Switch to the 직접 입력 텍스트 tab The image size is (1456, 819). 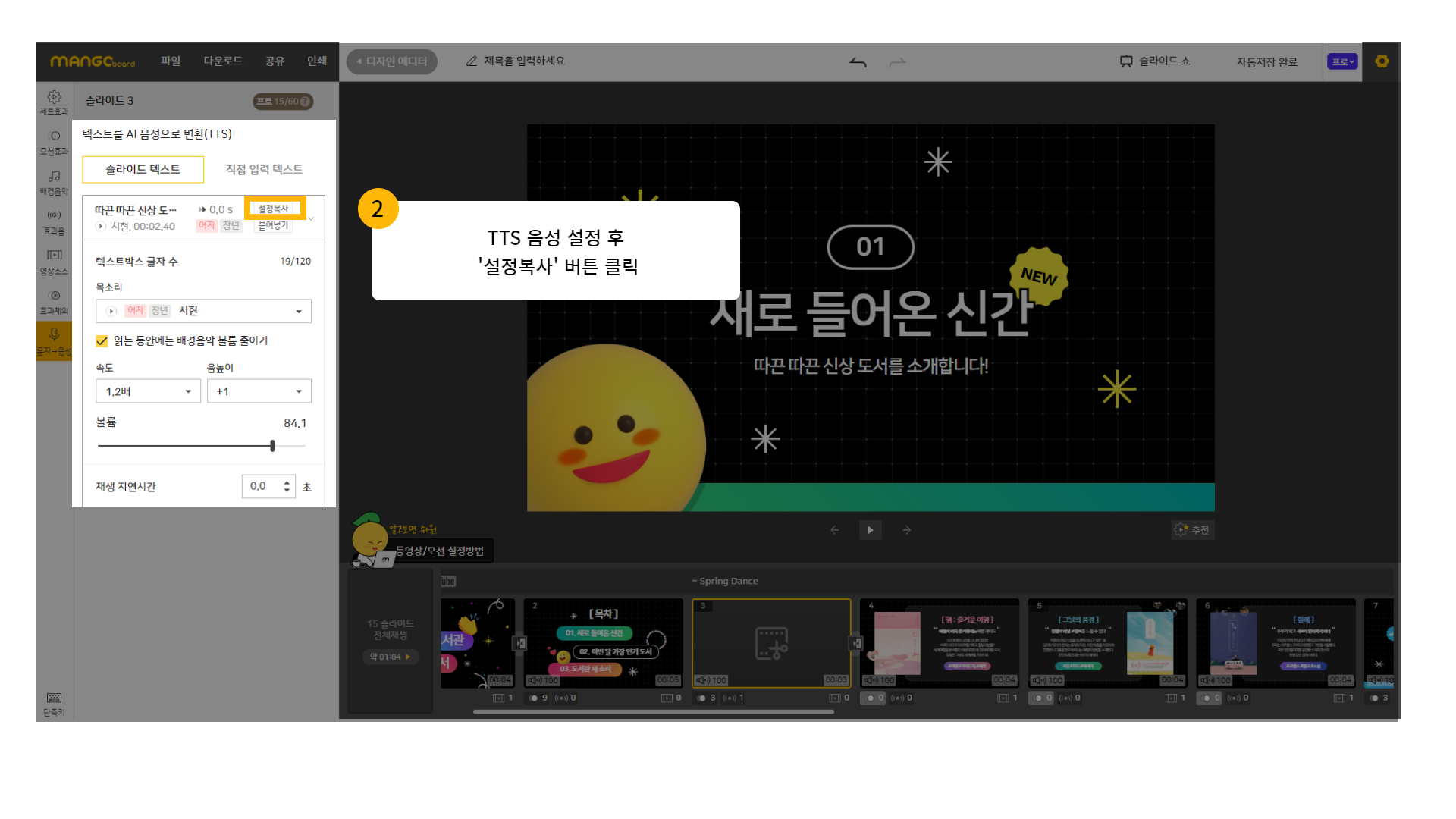click(264, 169)
